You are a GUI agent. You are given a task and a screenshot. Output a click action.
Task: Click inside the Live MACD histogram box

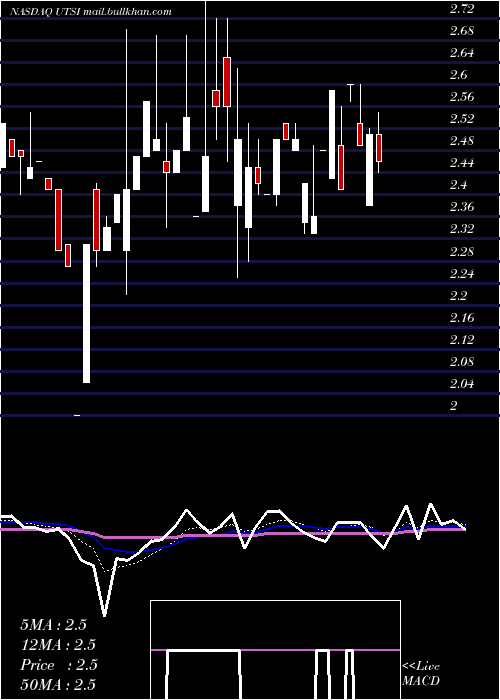point(275,650)
